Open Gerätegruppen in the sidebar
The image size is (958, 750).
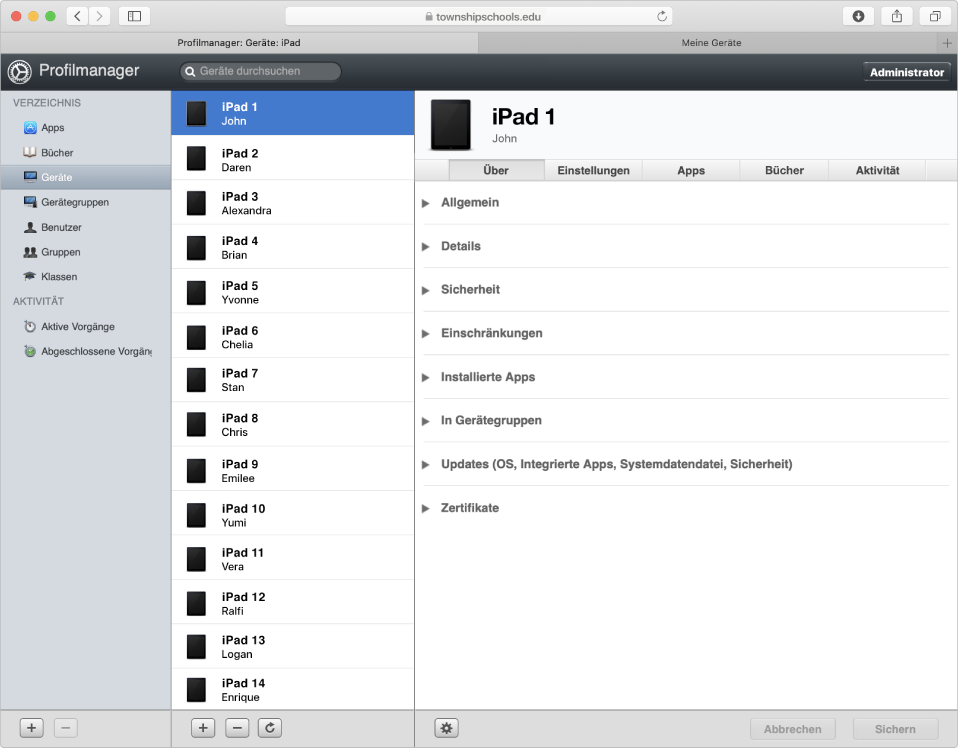(86, 202)
